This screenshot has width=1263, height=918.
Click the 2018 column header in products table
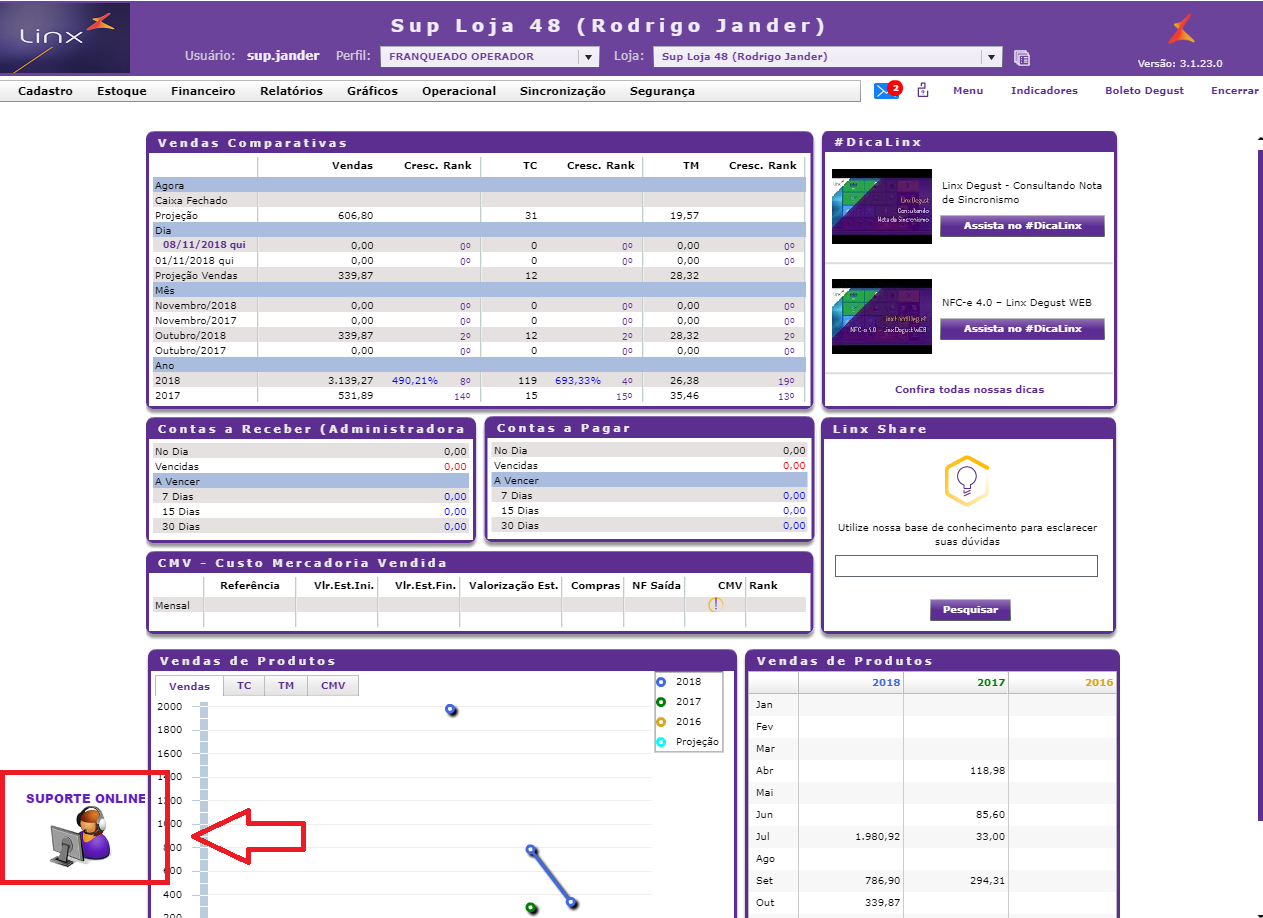click(886, 683)
